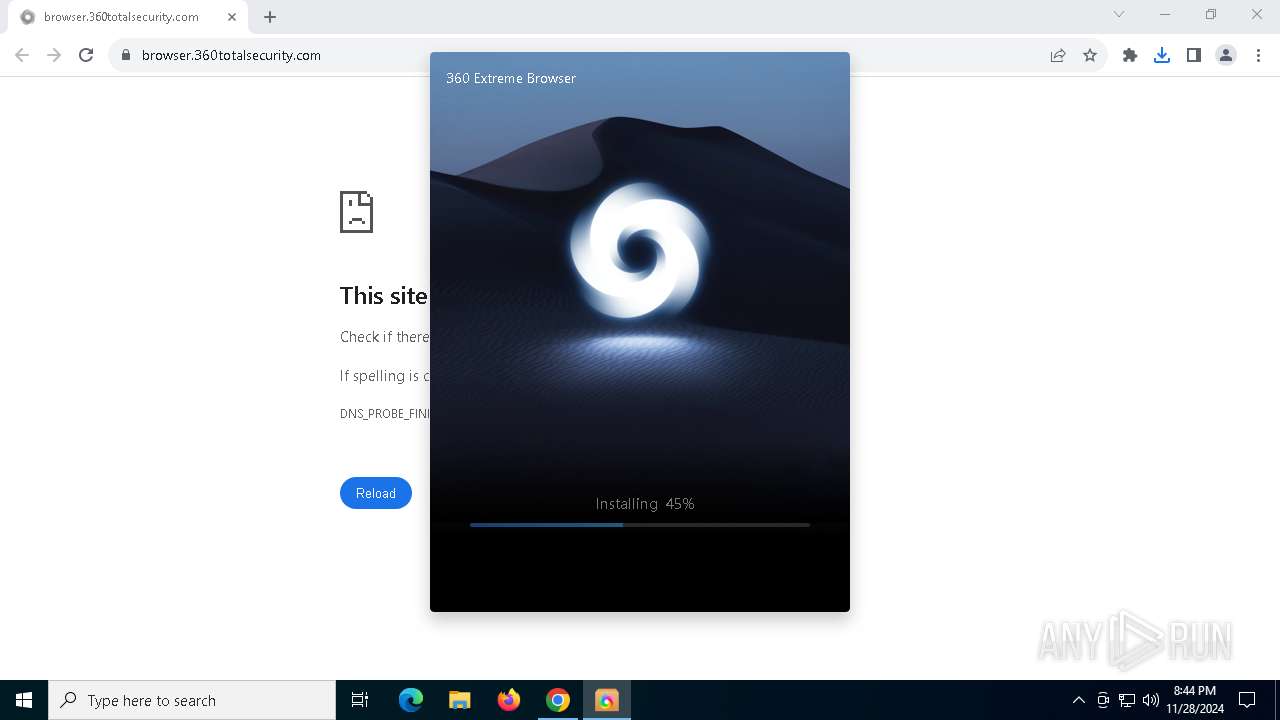Click the meet now tray icon
The image size is (1280, 720).
tap(1103, 700)
